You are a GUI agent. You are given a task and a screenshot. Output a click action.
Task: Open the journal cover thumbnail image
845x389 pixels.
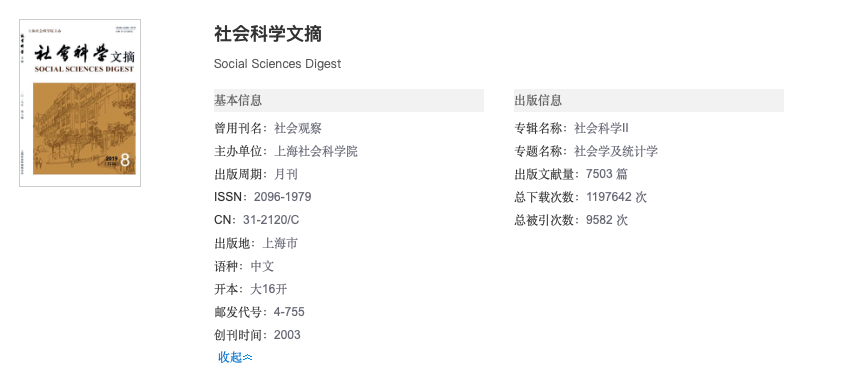pos(80,103)
